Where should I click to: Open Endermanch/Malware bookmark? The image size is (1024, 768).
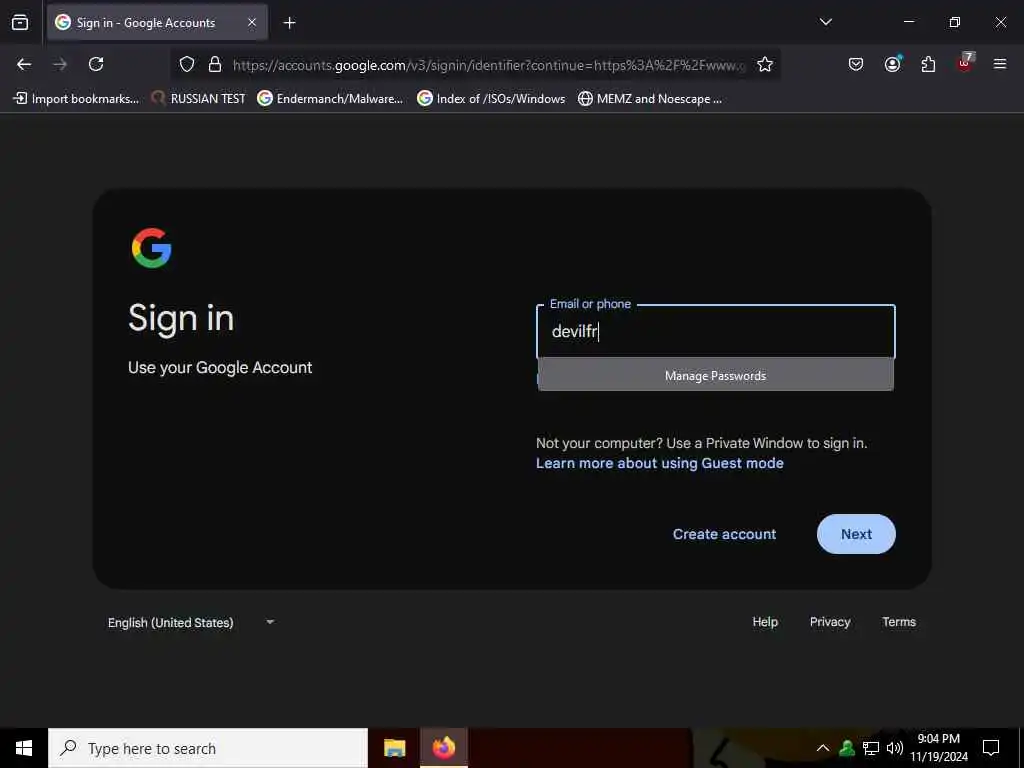click(x=330, y=99)
